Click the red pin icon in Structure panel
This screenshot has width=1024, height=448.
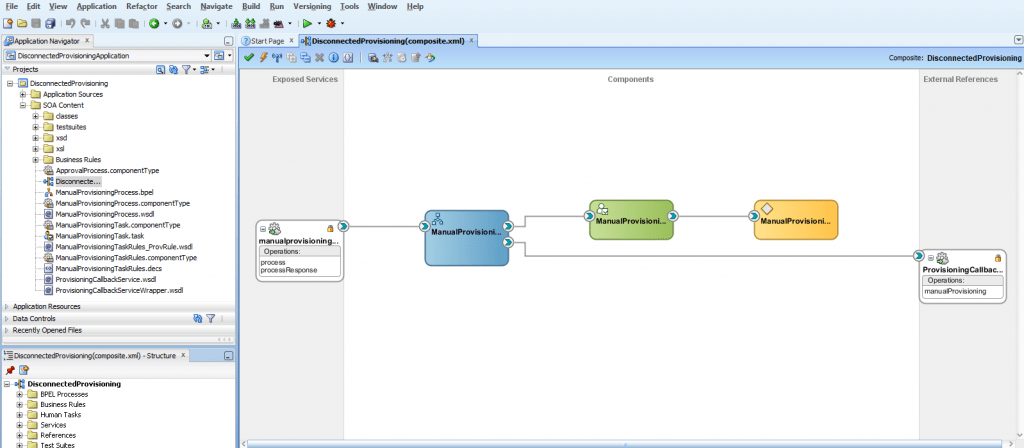10,370
